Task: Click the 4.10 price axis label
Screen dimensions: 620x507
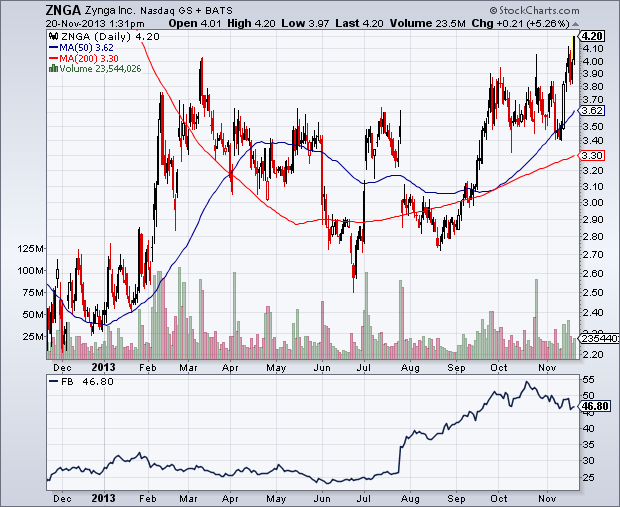Action: point(593,49)
